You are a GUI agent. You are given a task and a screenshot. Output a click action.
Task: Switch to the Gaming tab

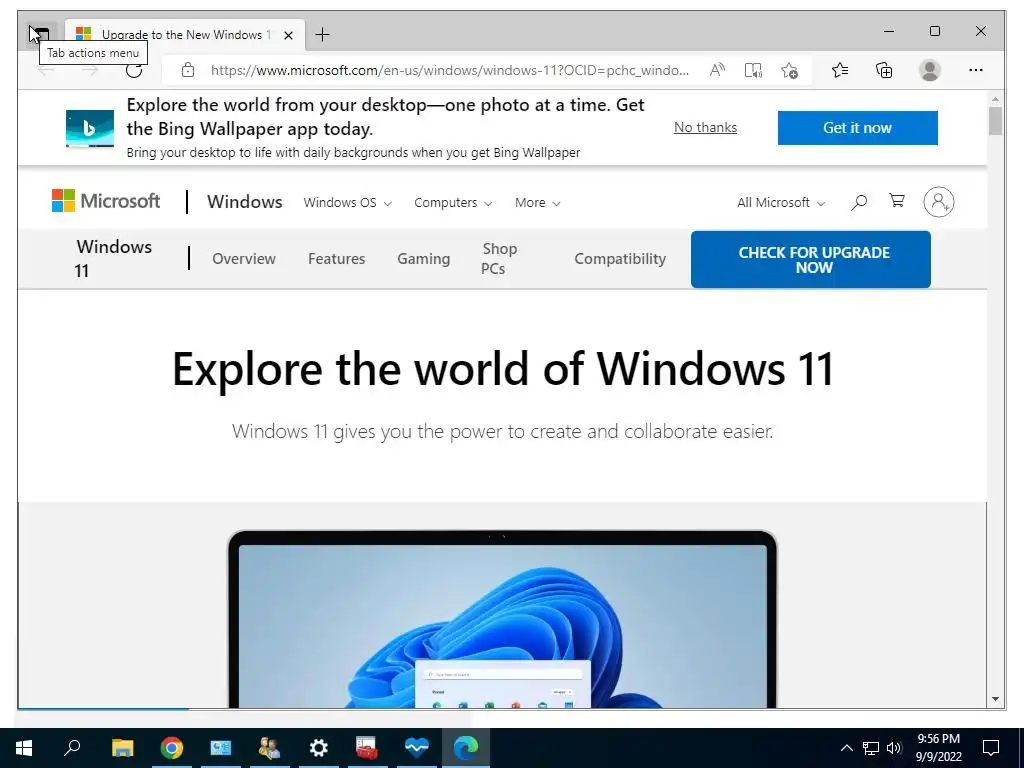[x=423, y=259]
